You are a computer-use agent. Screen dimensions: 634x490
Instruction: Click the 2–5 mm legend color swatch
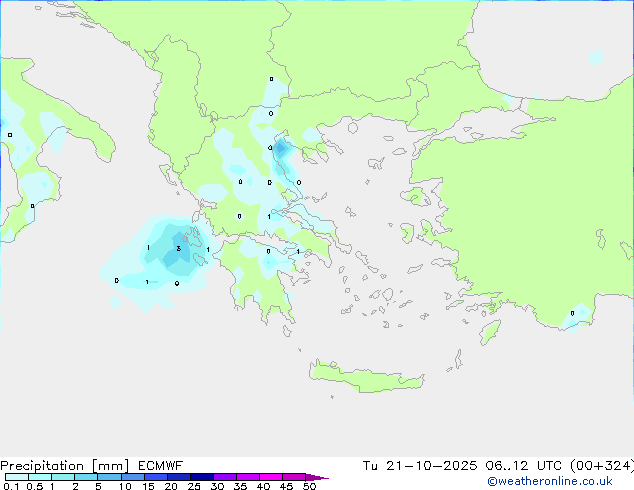[86, 477]
